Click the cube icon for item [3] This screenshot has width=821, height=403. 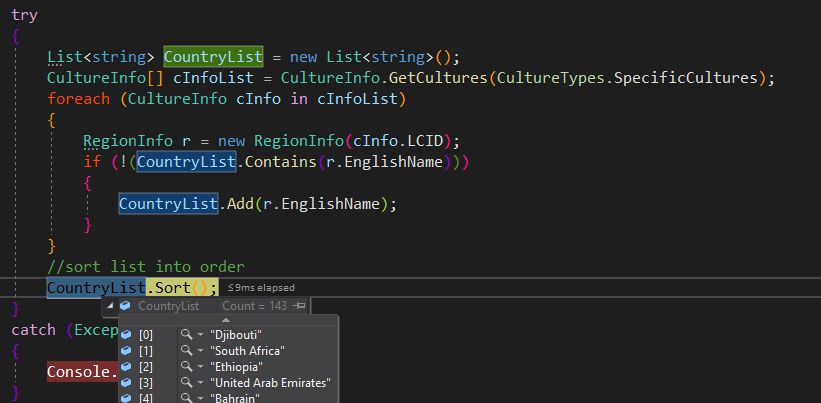point(126,383)
